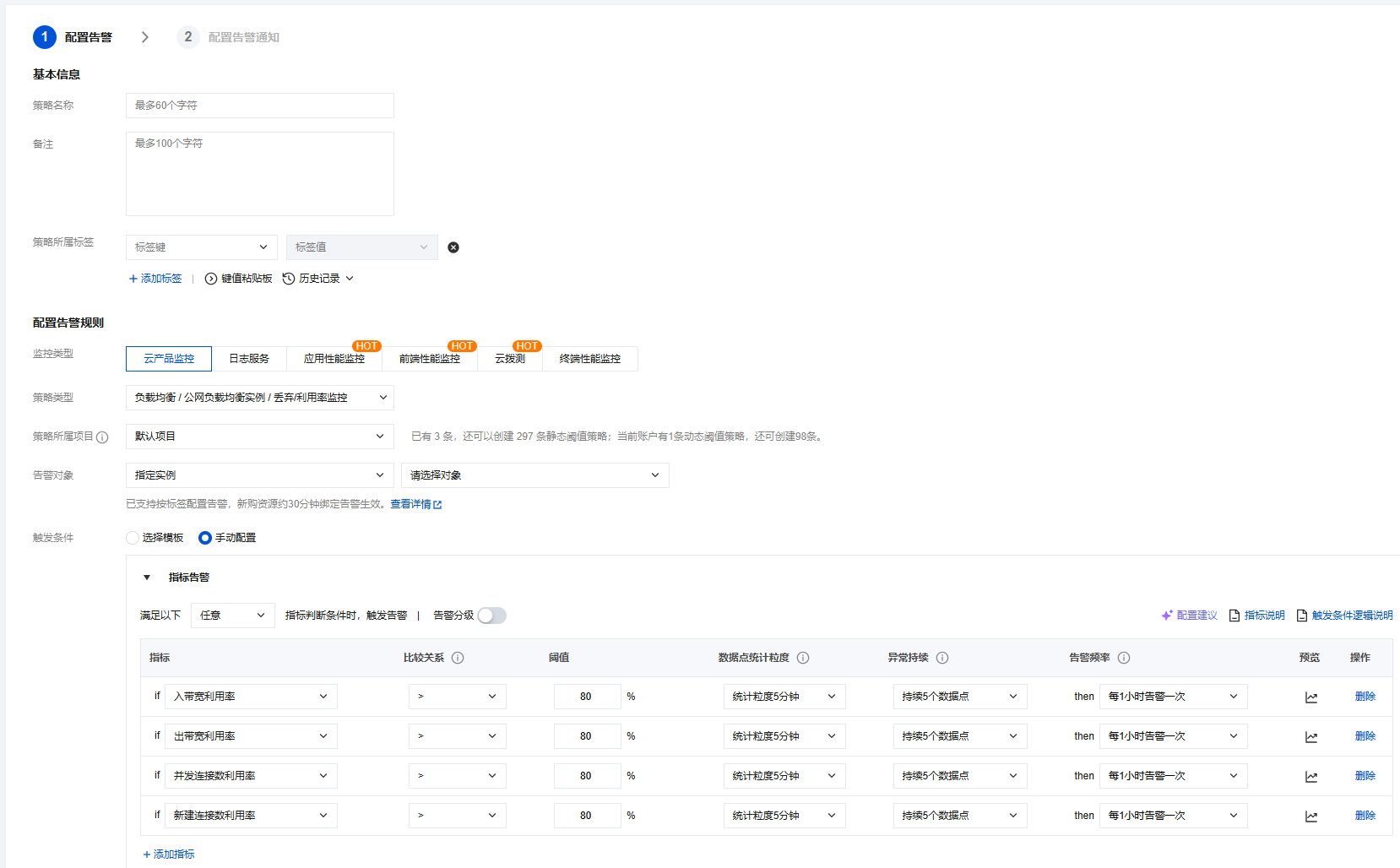The image size is (1400, 868).
Task: Open 指定实例 dropdown
Action: (260, 475)
